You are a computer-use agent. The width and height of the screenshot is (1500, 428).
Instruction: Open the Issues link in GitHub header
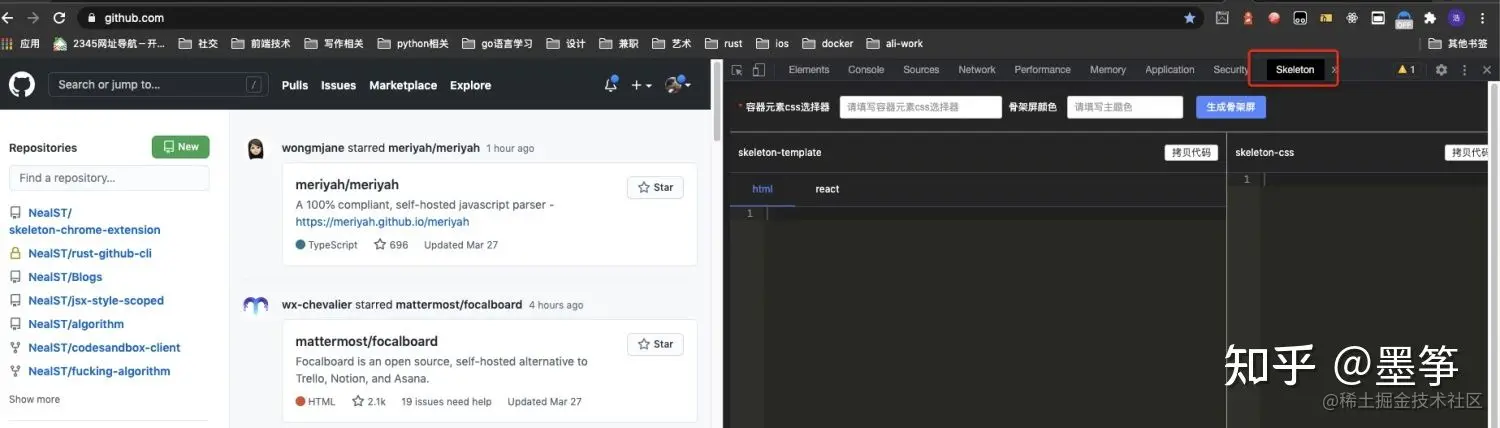click(x=338, y=86)
